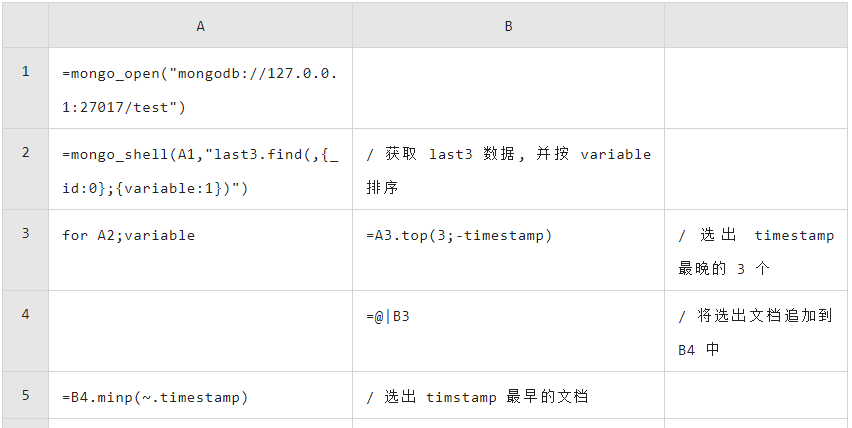Select row 5 header

25,395
